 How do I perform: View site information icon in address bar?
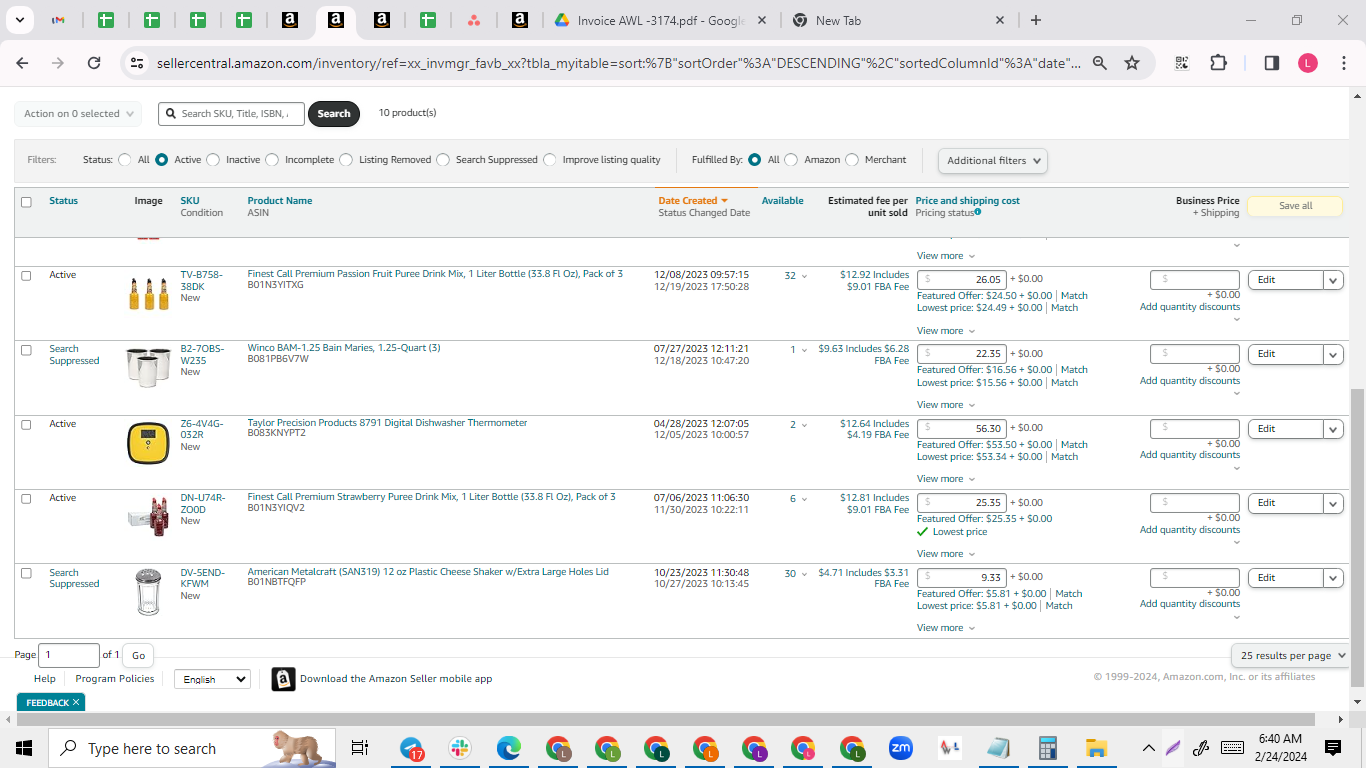coord(137,63)
